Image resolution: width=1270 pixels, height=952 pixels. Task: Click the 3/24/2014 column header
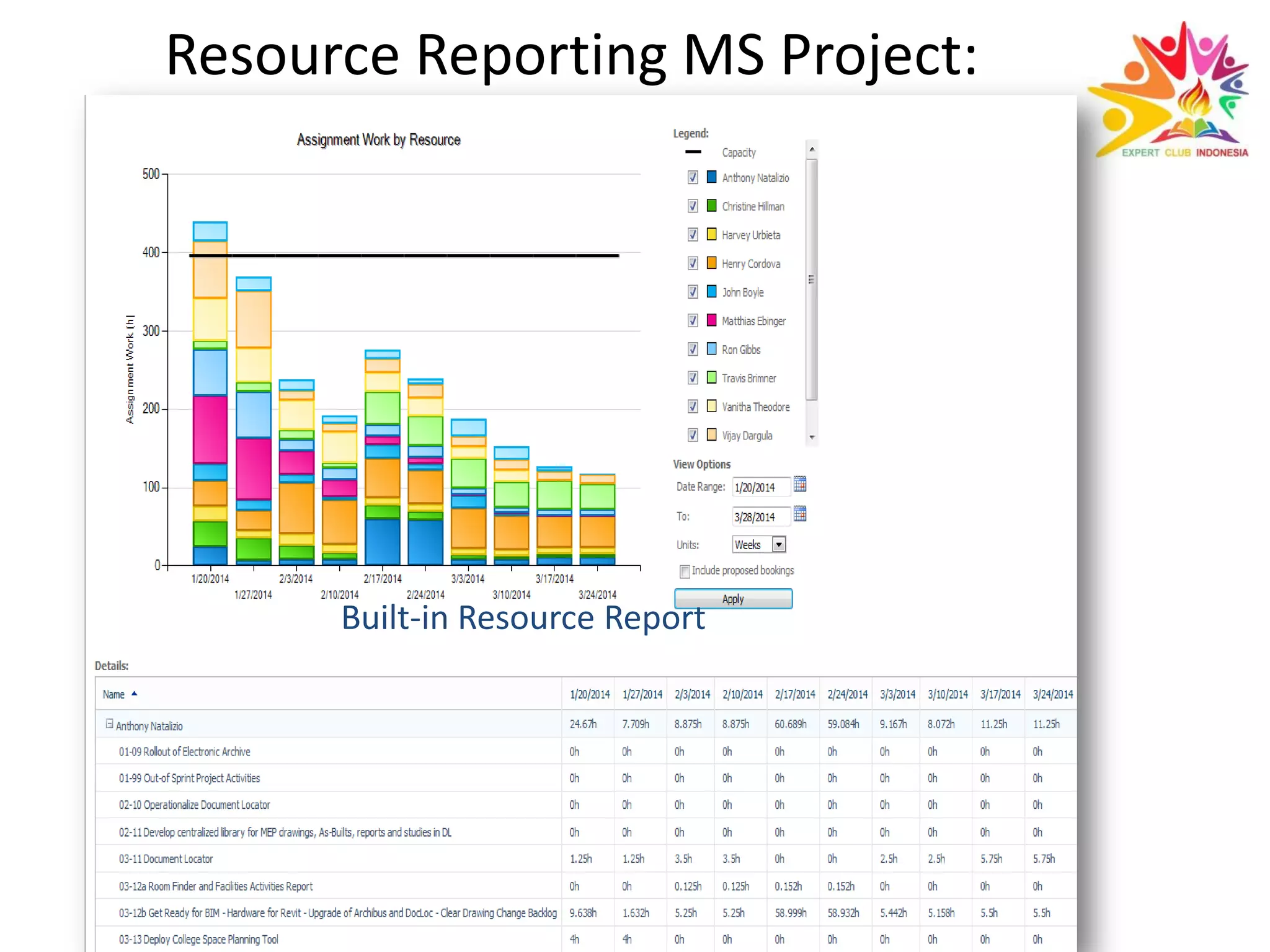click(x=1052, y=694)
